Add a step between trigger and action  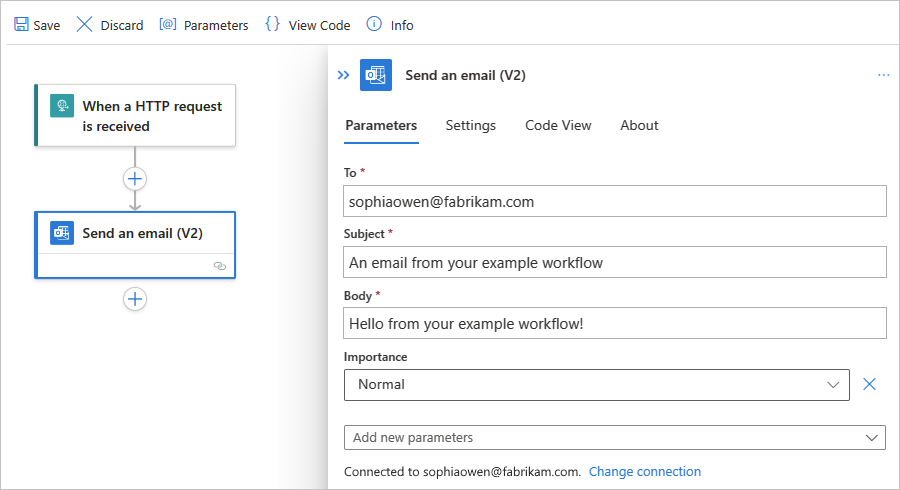coord(135,179)
